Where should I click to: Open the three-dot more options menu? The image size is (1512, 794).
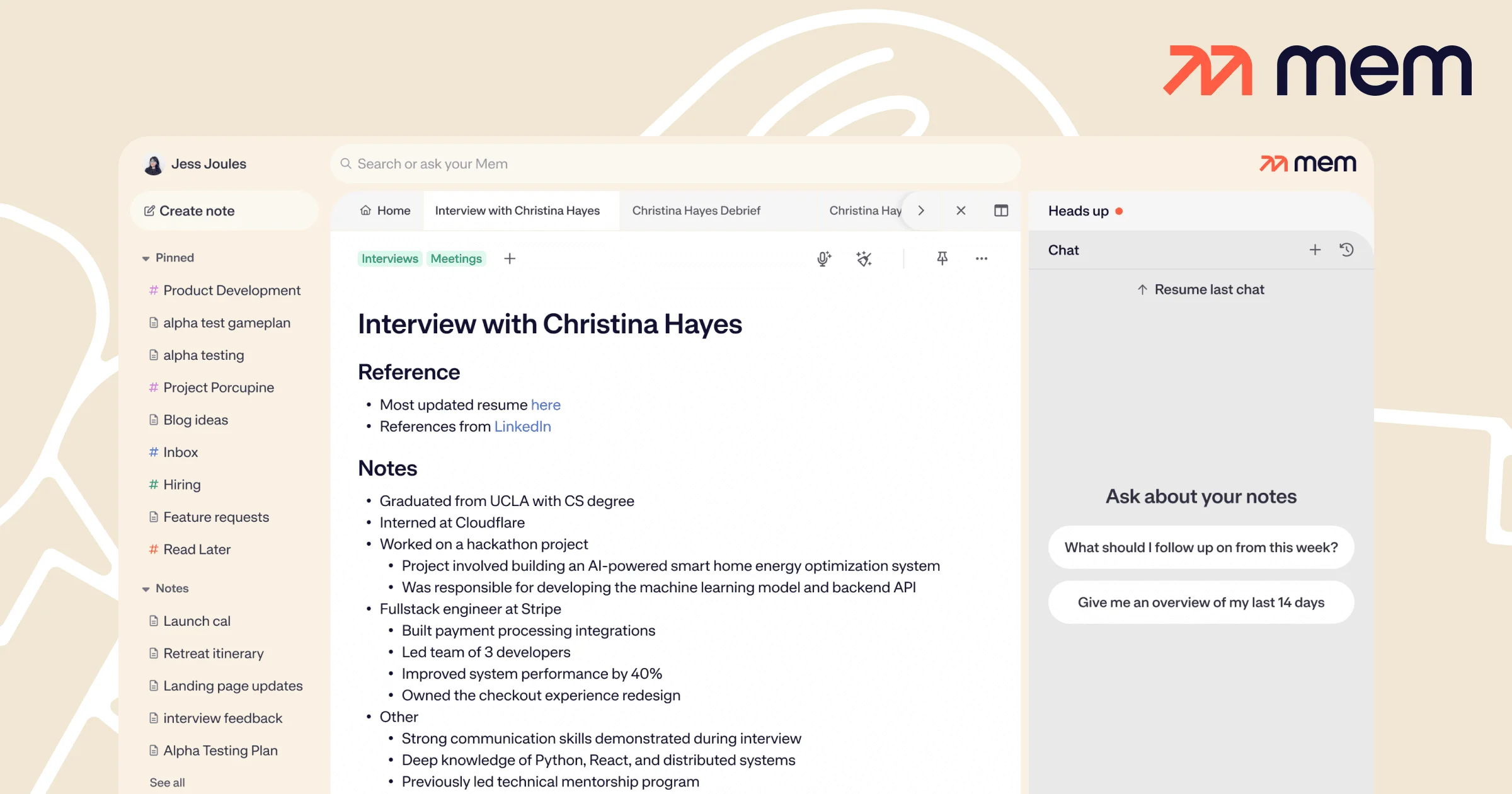981,258
